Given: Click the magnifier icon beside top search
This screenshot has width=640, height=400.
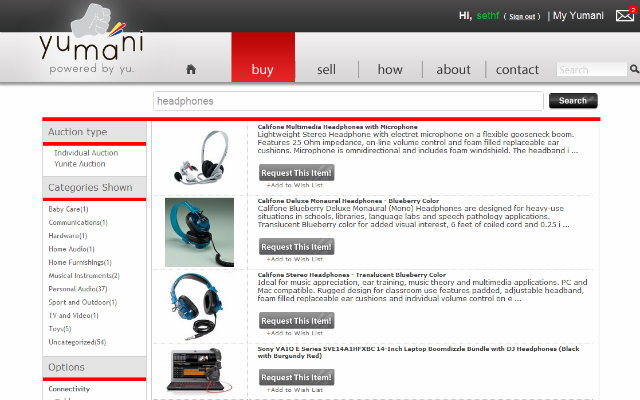Looking at the screenshot, I should point(634,70).
